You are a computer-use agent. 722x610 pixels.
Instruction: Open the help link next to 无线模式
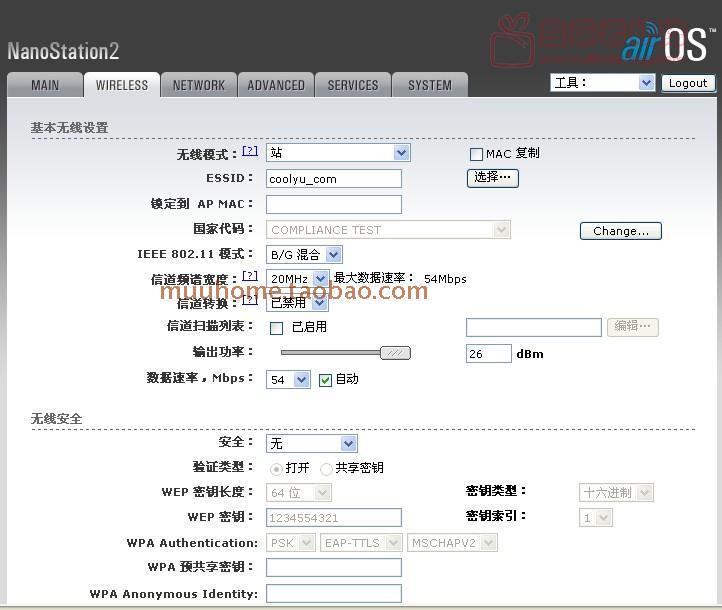[x=250, y=151]
